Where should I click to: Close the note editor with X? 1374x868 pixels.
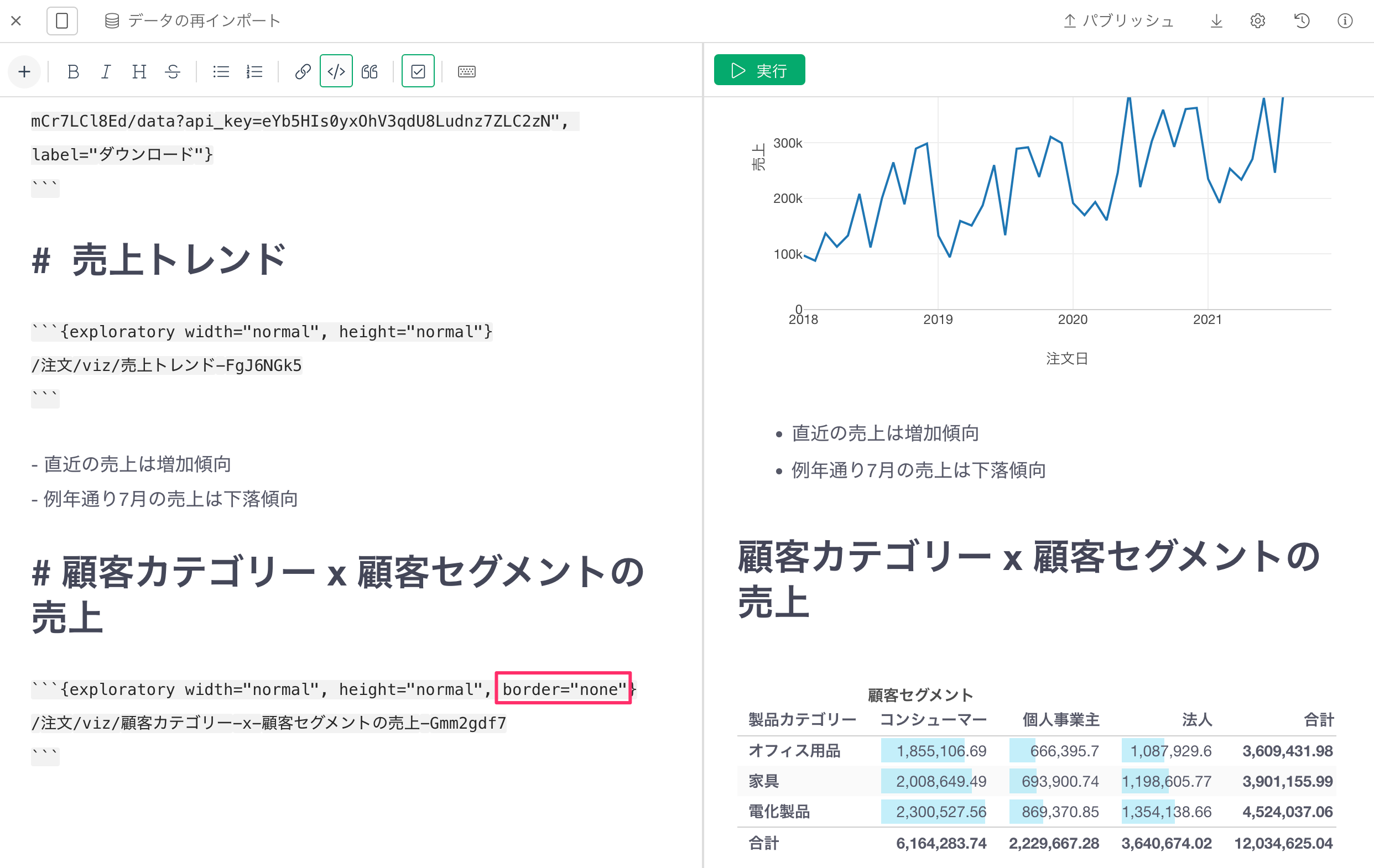(x=16, y=21)
